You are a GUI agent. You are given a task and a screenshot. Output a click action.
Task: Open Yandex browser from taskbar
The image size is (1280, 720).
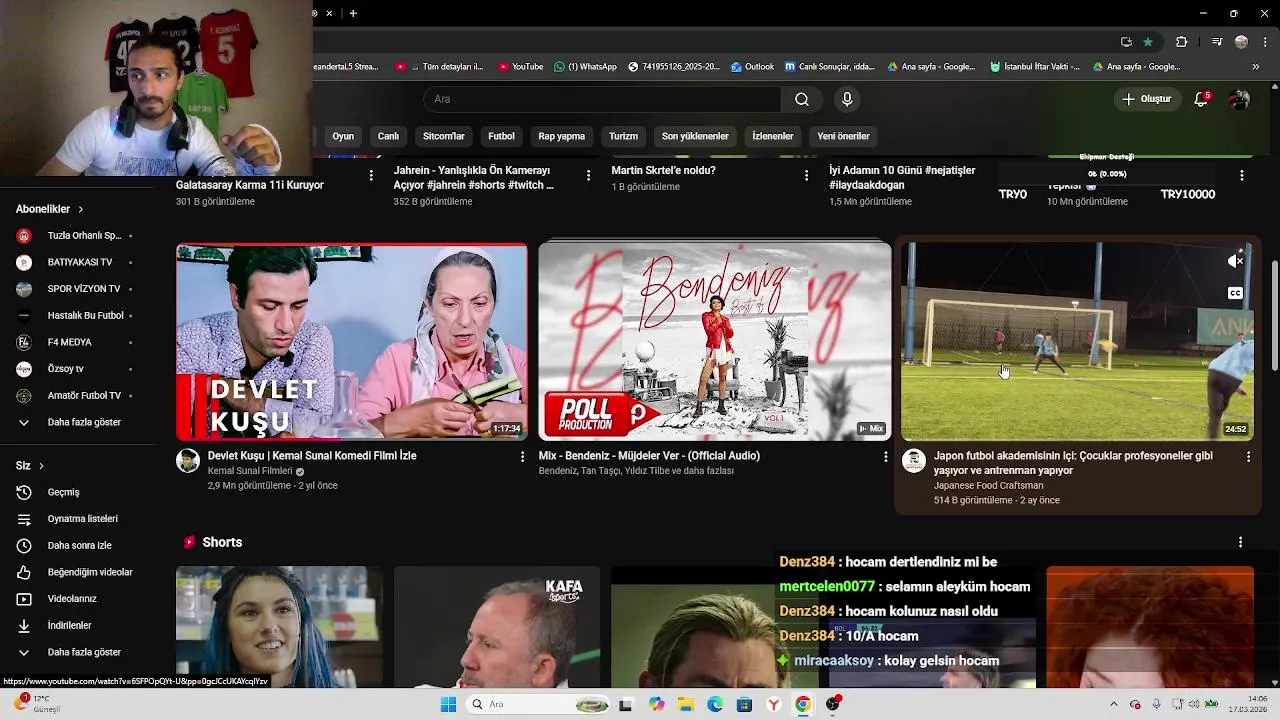point(773,704)
